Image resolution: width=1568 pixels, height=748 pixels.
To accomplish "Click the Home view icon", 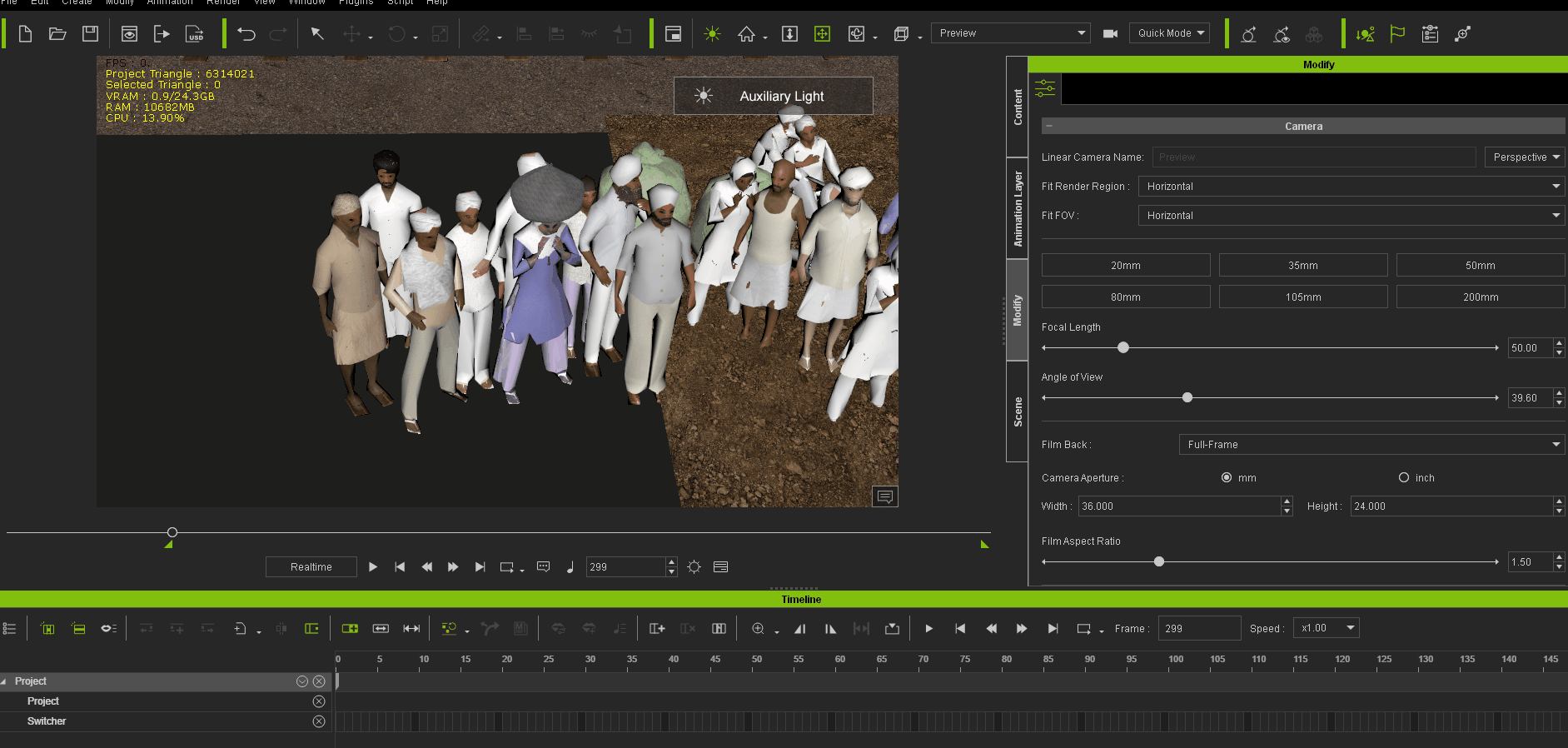I will point(746,34).
